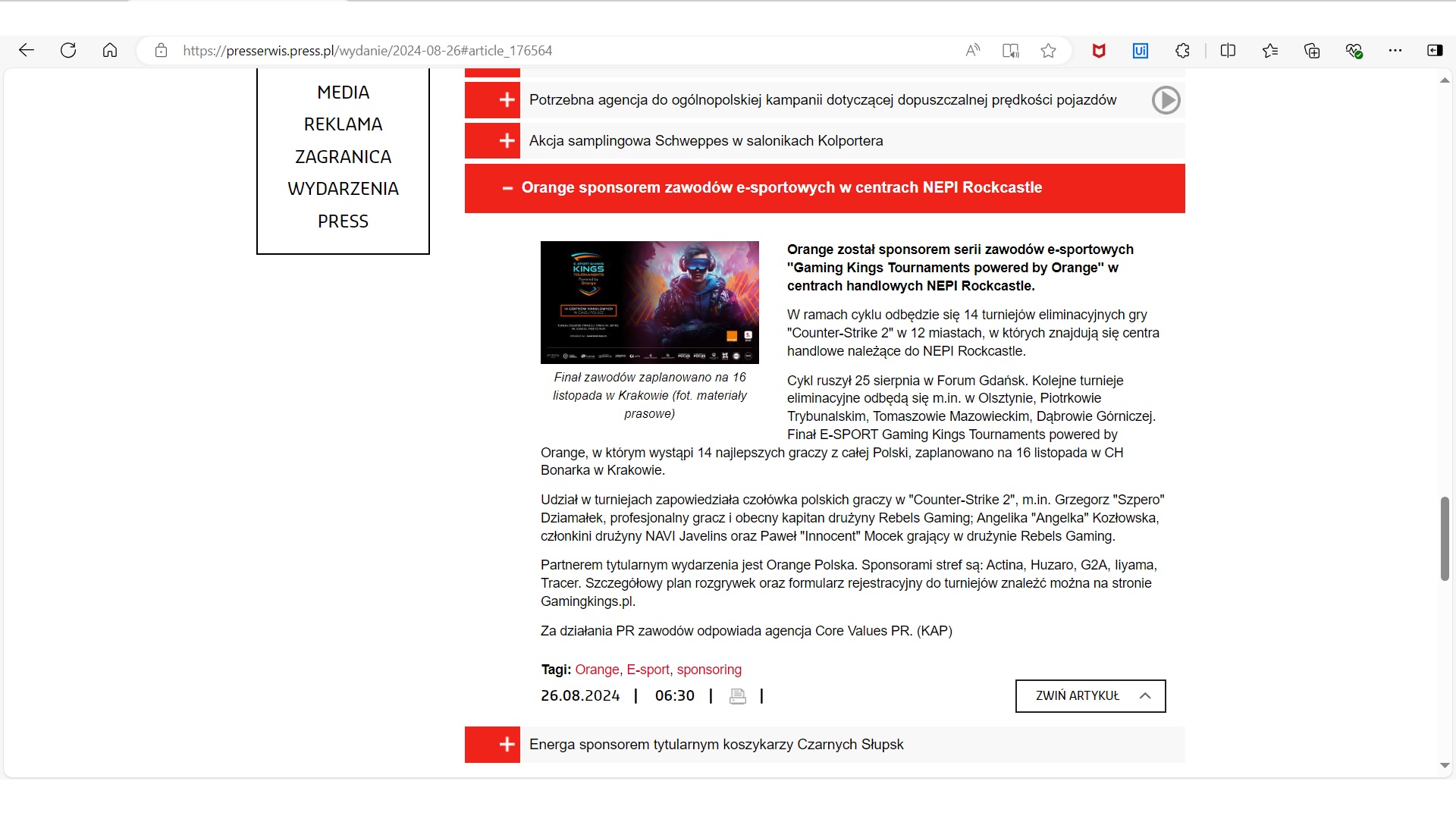Collapse the Orange sponsorem e-sport article header
1456x819 pixels.
point(824,188)
